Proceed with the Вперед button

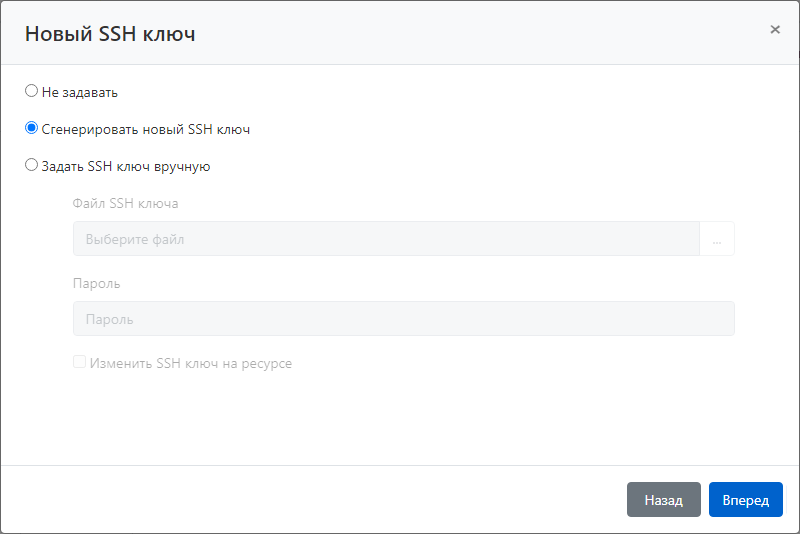tap(745, 500)
